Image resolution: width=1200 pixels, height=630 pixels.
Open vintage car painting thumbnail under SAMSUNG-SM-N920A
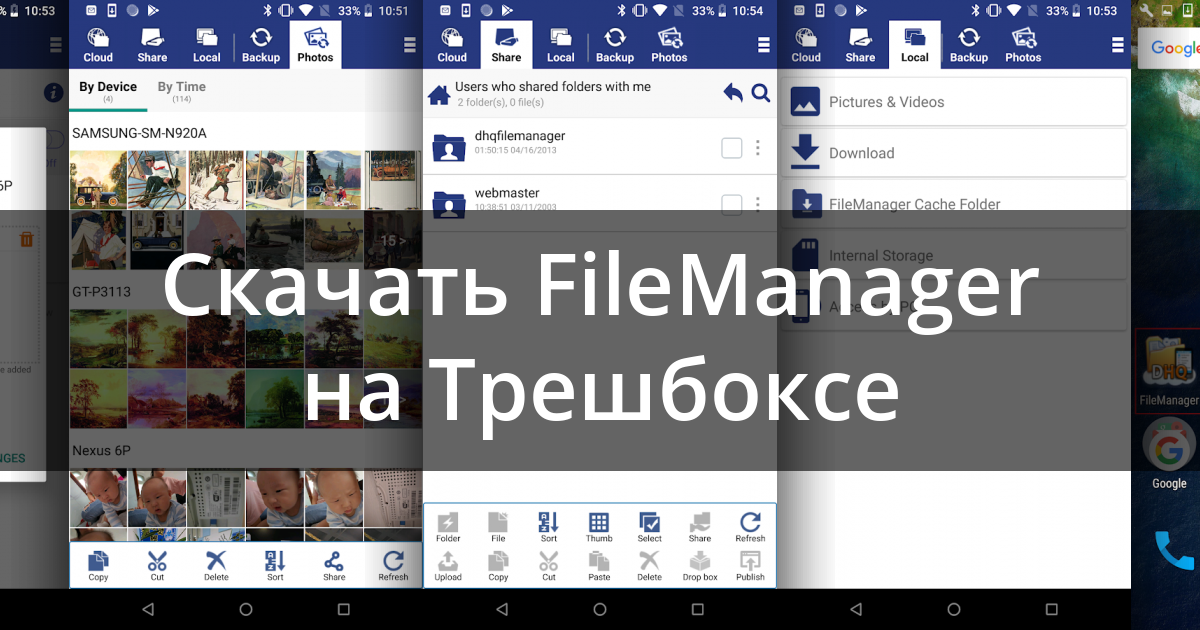(98, 180)
